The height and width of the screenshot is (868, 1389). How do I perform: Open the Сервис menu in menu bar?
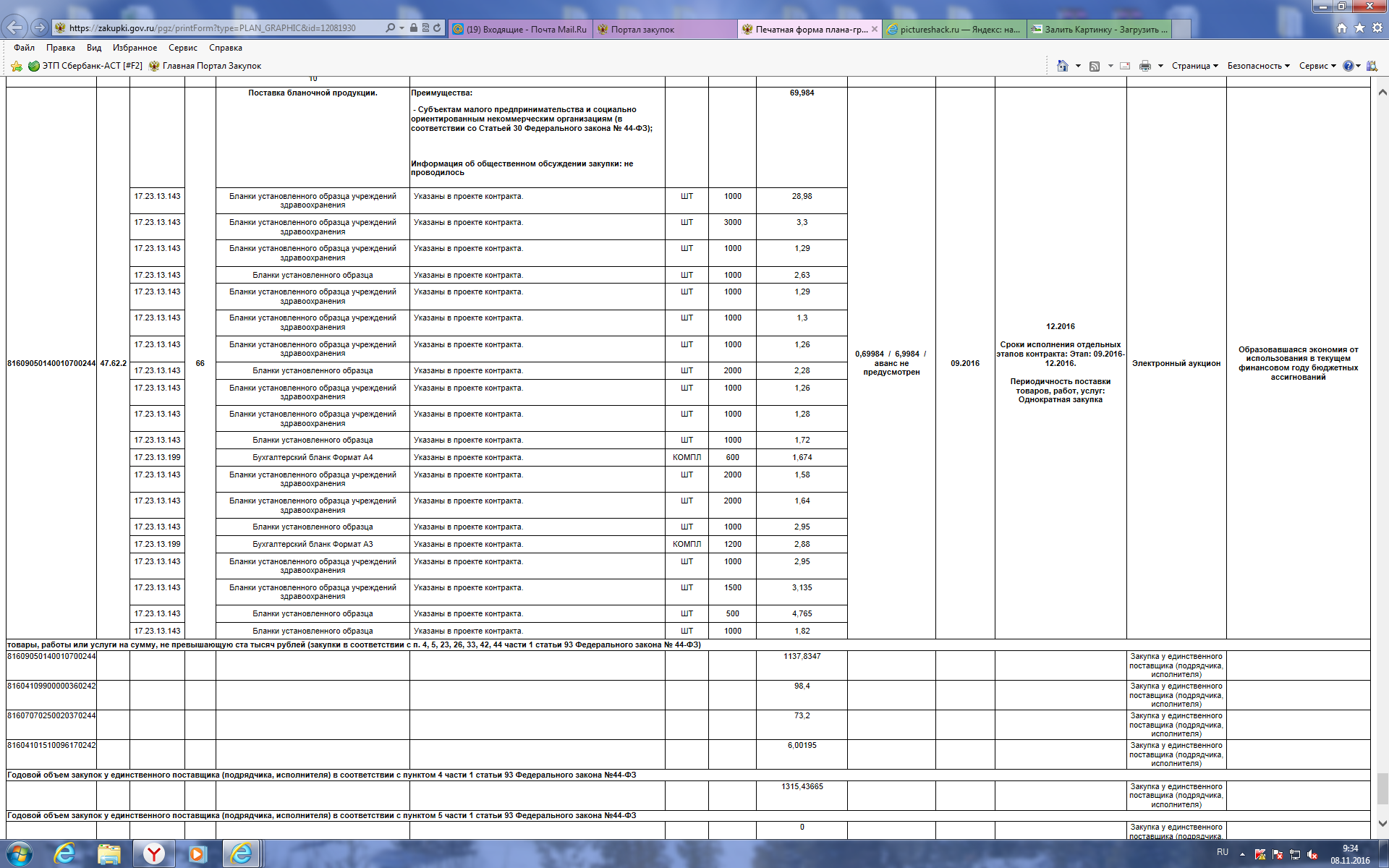tap(183, 48)
